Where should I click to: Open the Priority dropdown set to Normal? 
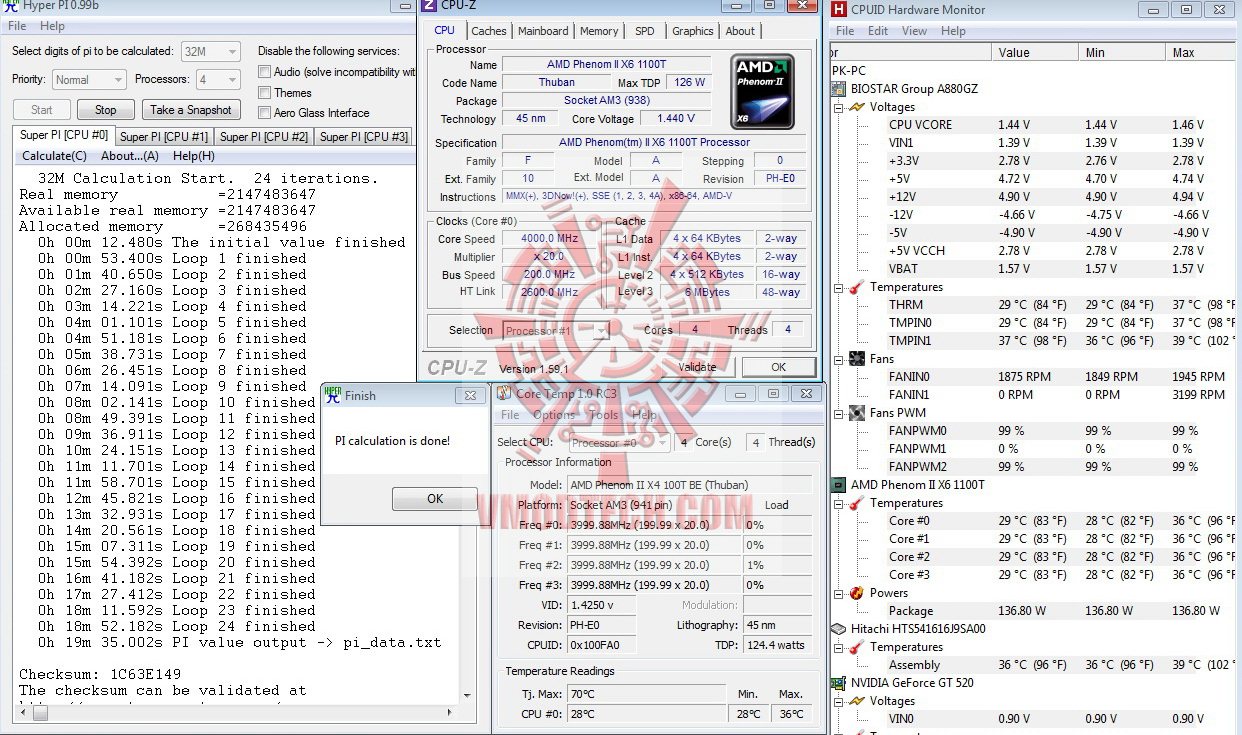[x=89, y=79]
